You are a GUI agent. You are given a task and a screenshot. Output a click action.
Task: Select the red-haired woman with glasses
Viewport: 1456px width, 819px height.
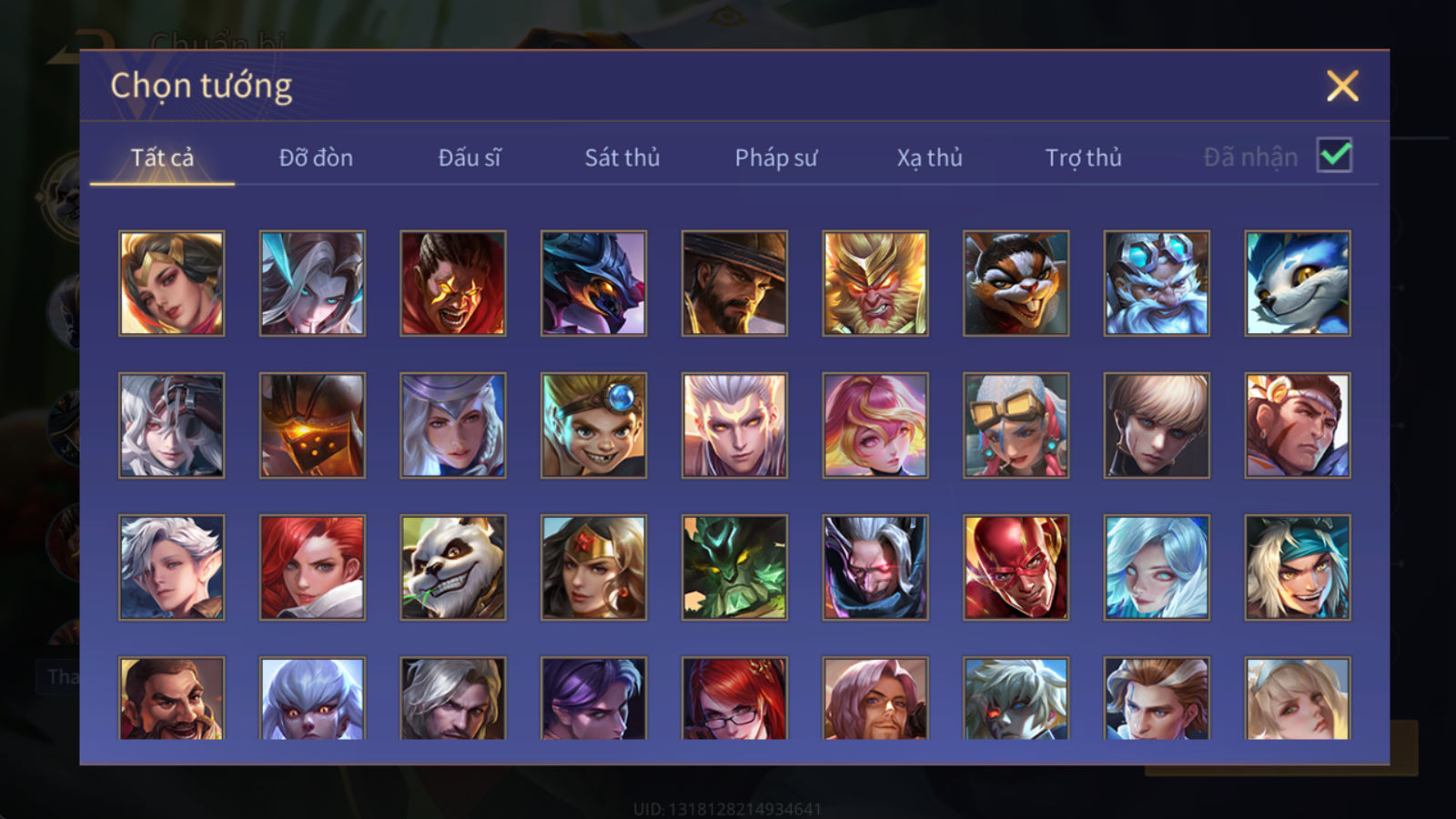click(734, 698)
